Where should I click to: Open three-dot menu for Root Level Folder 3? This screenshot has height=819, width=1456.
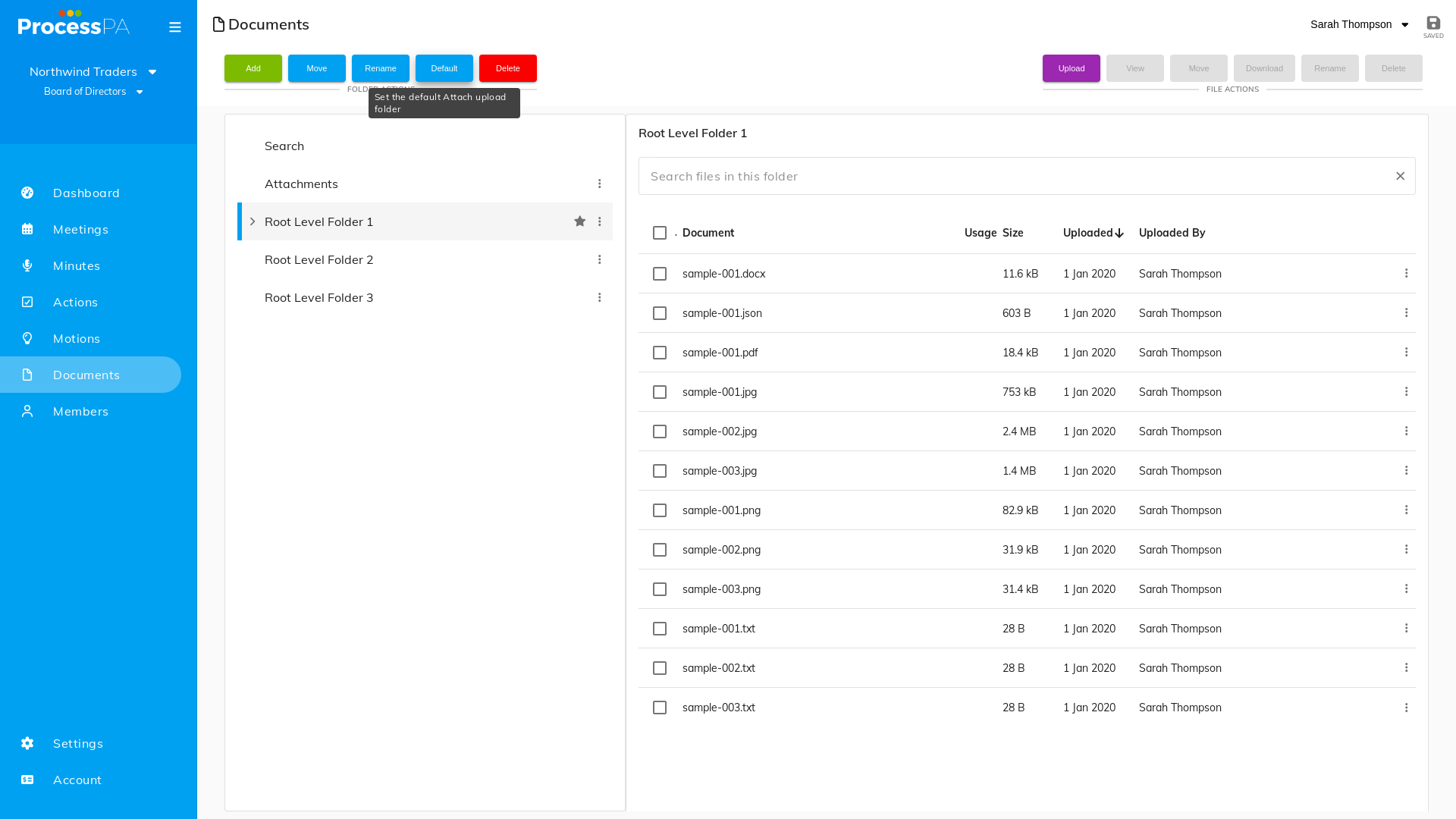click(599, 297)
